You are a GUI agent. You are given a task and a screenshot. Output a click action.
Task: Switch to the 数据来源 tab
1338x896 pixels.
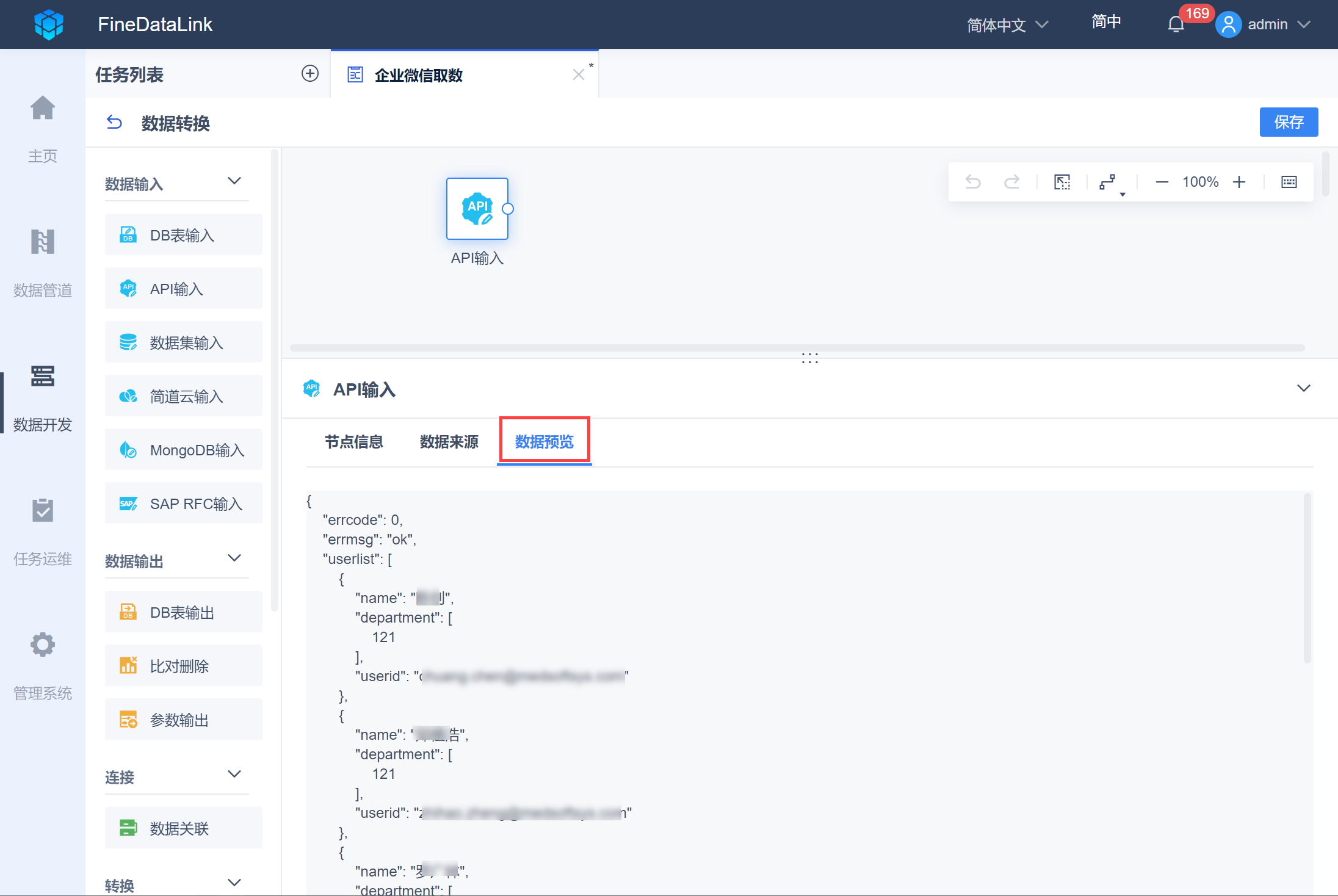449,441
